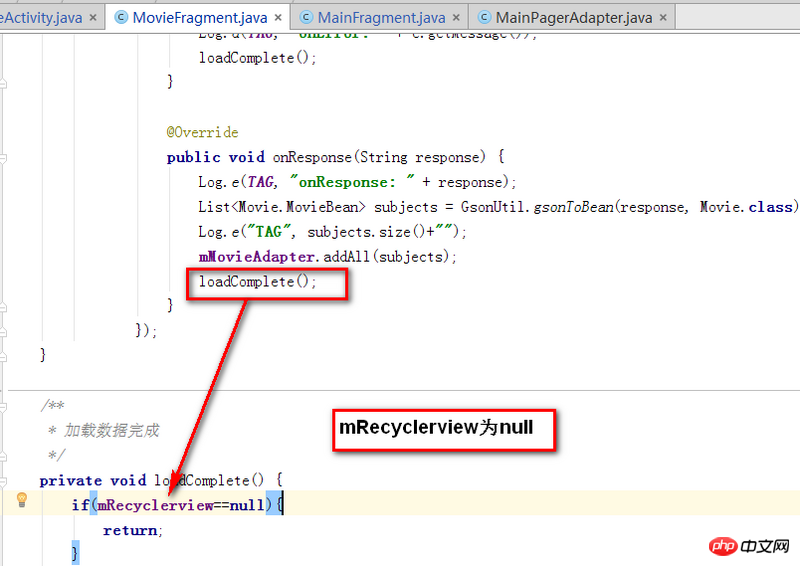
Task: Switch to the MainFragment.java tab
Action: coord(381,17)
